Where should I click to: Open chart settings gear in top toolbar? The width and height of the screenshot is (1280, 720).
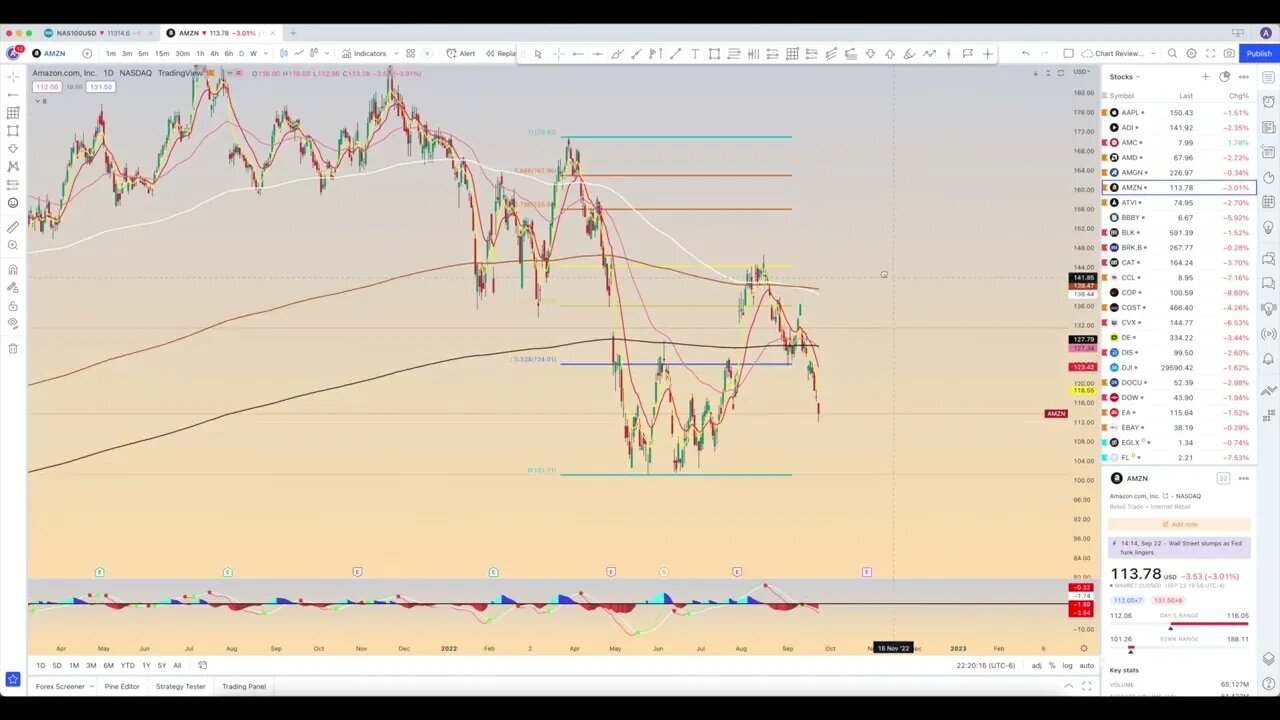[1191, 53]
